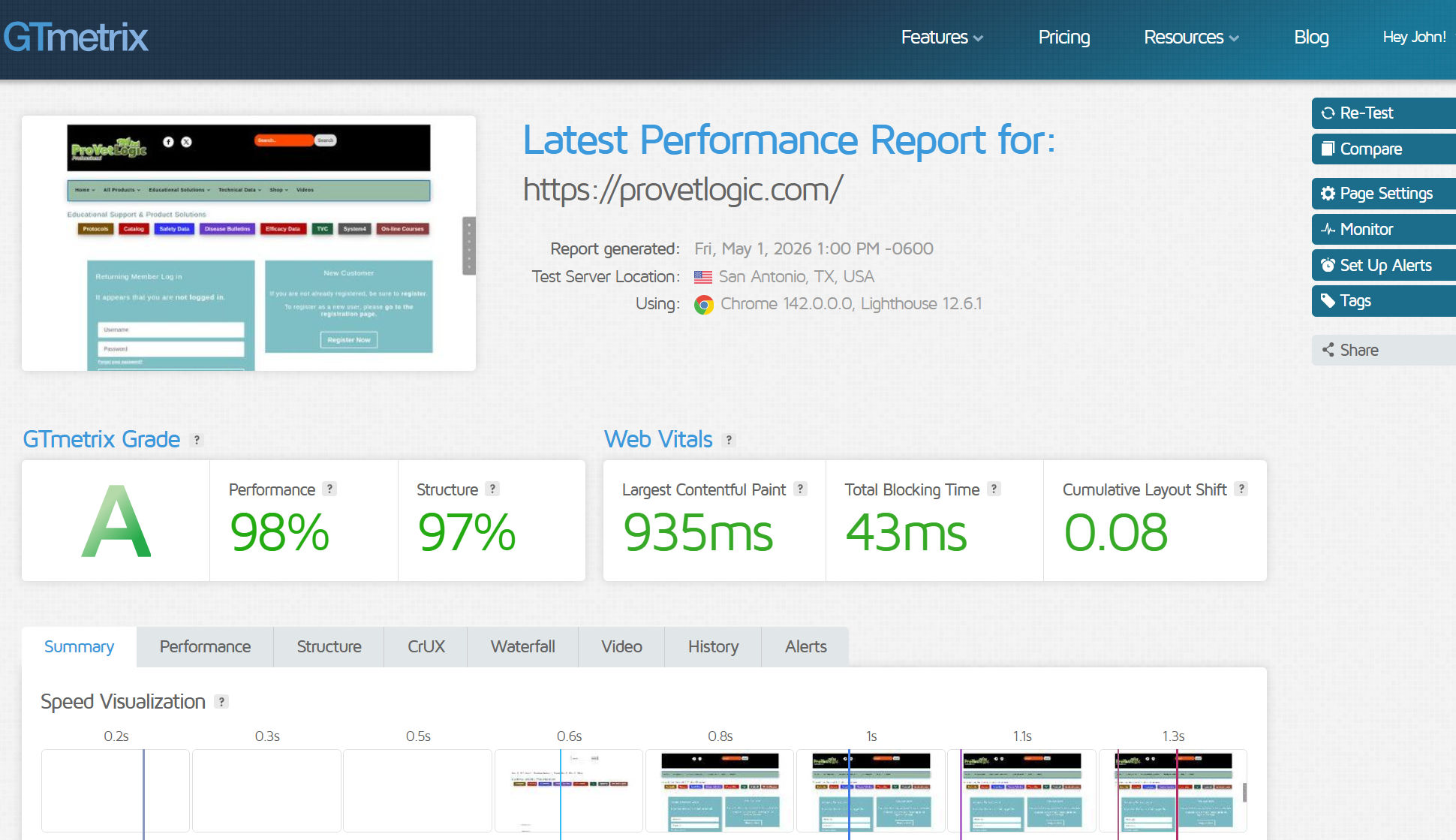This screenshot has width=1456, height=840.
Task: Click the 0.08 layout shift value
Action: (x=1115, y=532)
